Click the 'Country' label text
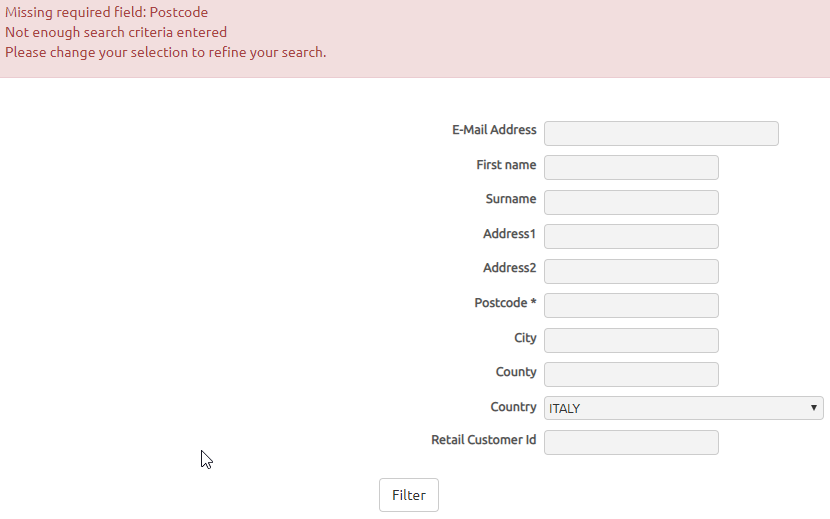830x519 pixels. (x=513, y=407)
